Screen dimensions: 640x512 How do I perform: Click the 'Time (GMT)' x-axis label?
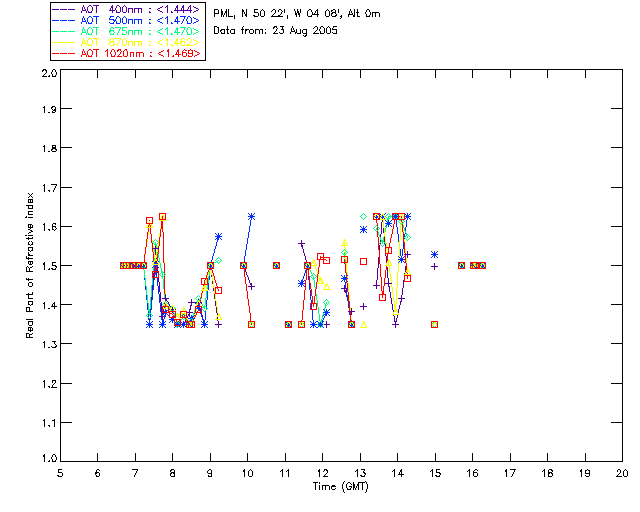[340, 486]
